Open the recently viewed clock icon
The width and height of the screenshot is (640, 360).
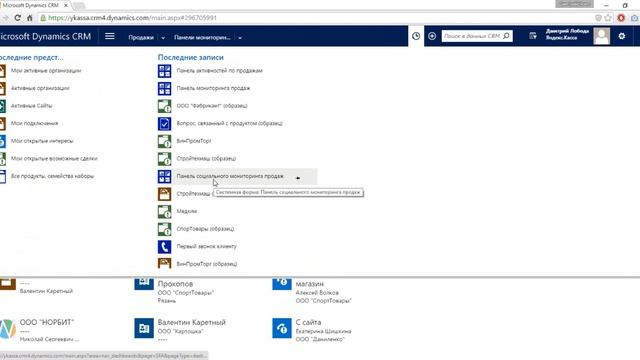pyautogui.click(x=416, y=36)
